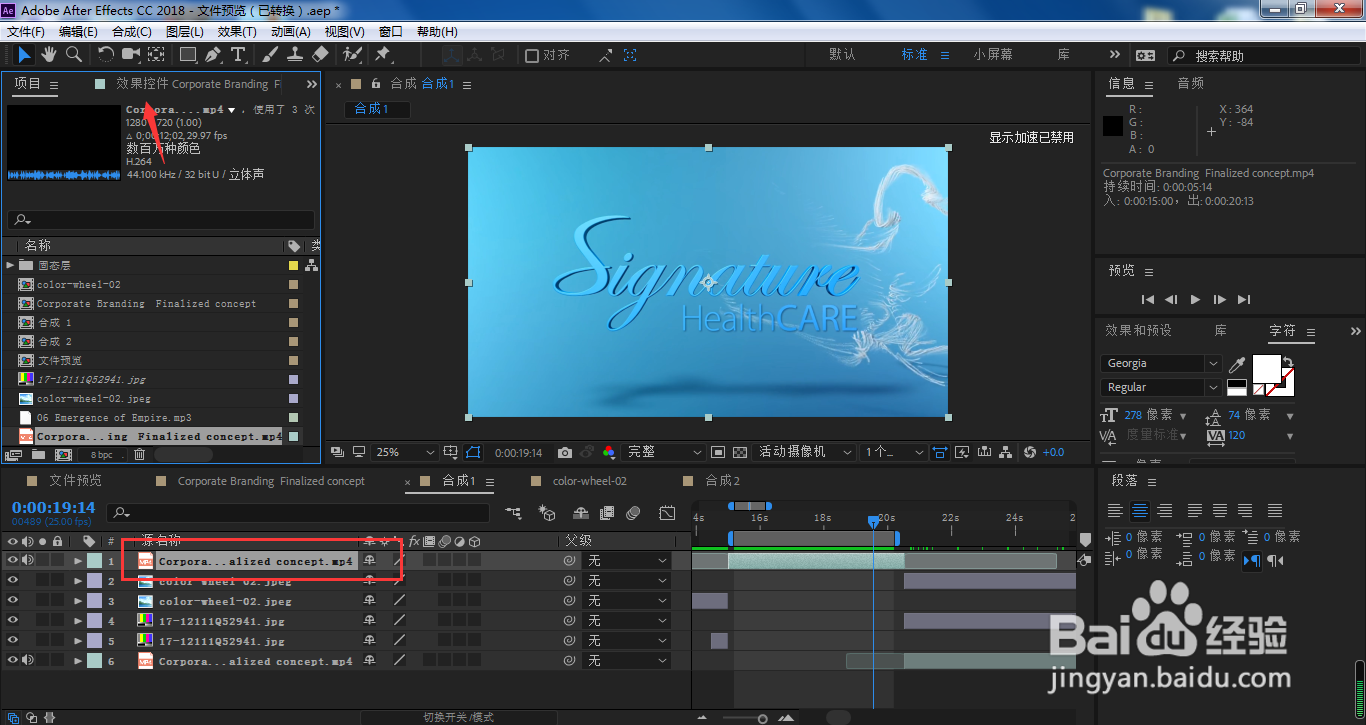
Task: Open the 活动摄像机 camera view dropdown
Action: (805, 452)
